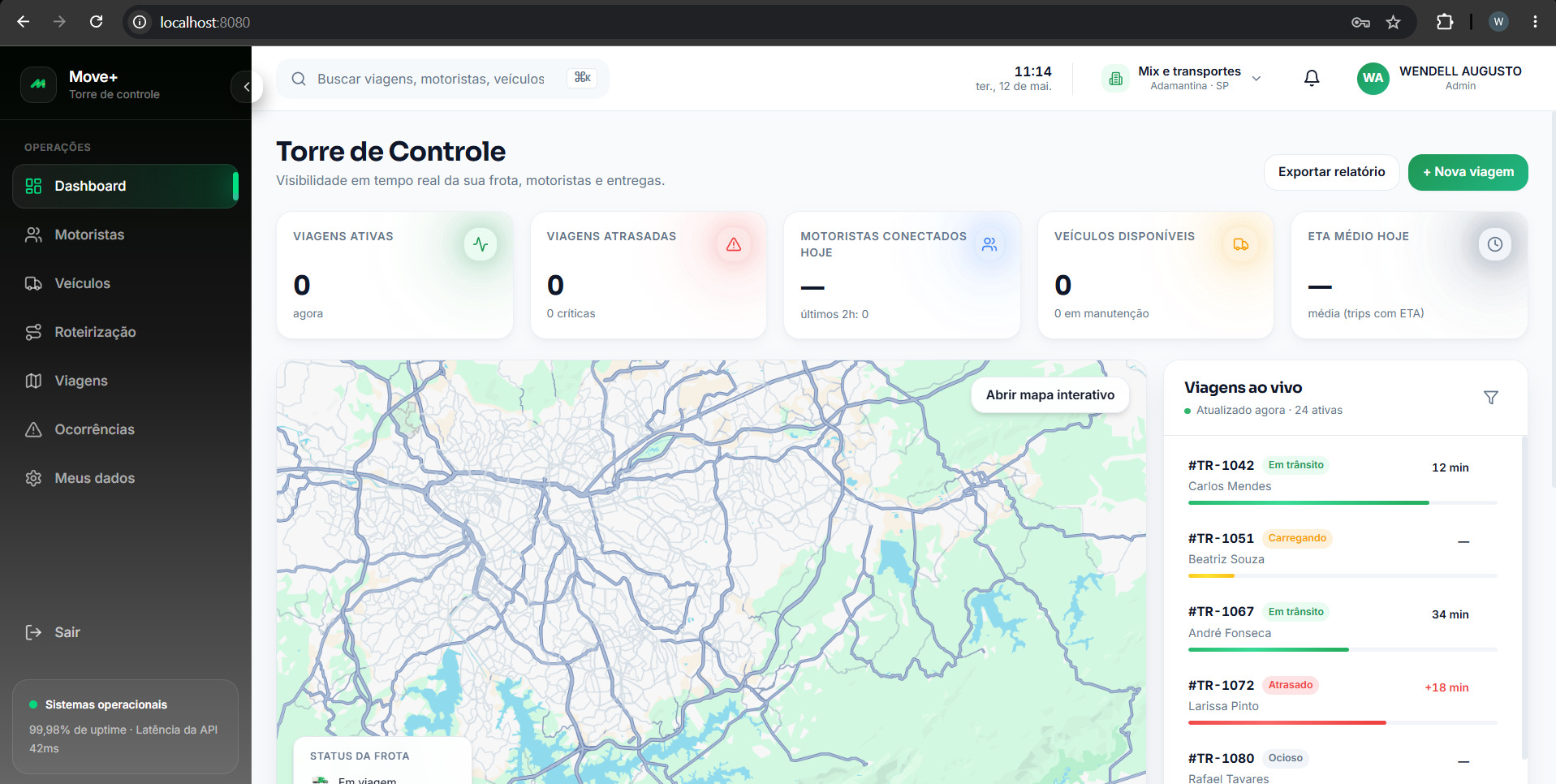
Task: Select trip #TR-1080 Ocioso row
Action: pos(1343,766)
